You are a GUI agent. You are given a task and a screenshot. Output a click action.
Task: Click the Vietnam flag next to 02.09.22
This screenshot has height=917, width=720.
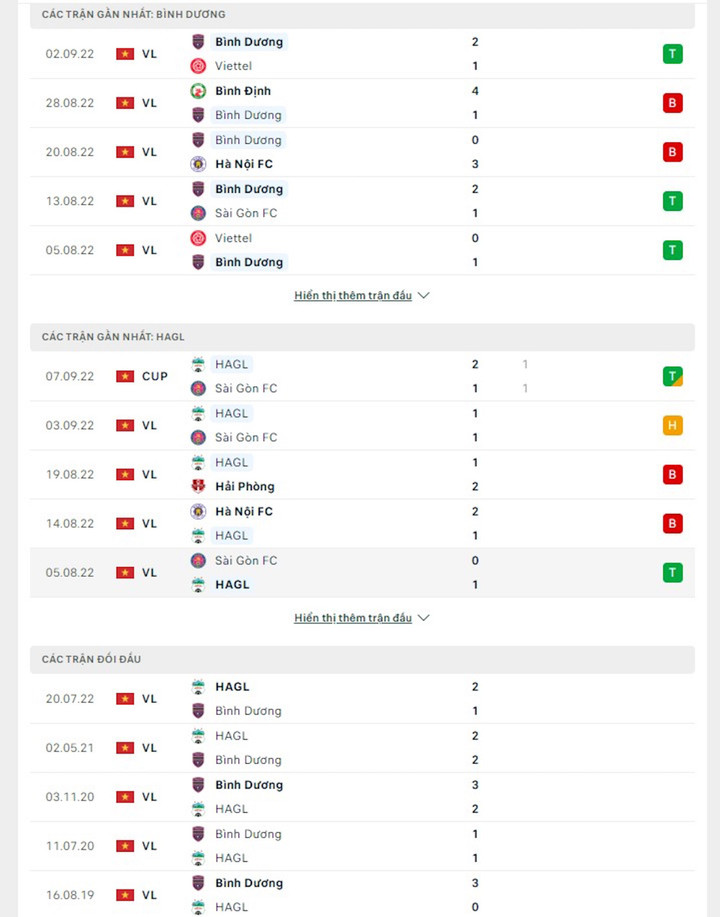click(x=126, y=54)
